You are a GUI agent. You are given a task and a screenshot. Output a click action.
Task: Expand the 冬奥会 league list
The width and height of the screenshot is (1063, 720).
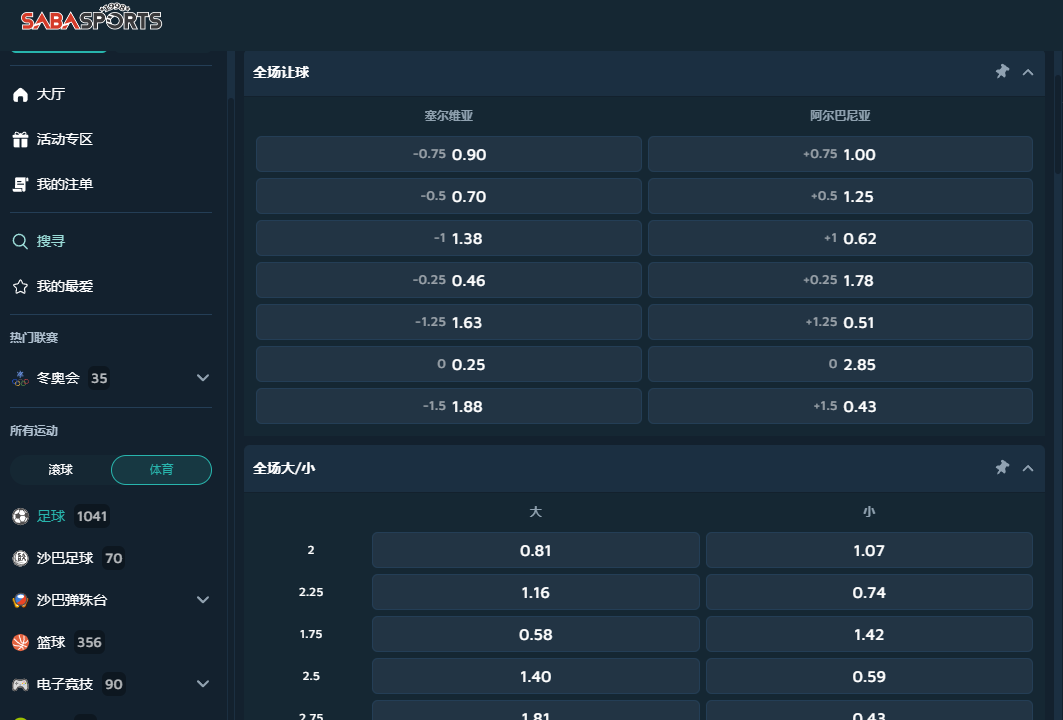pos(203,378)
